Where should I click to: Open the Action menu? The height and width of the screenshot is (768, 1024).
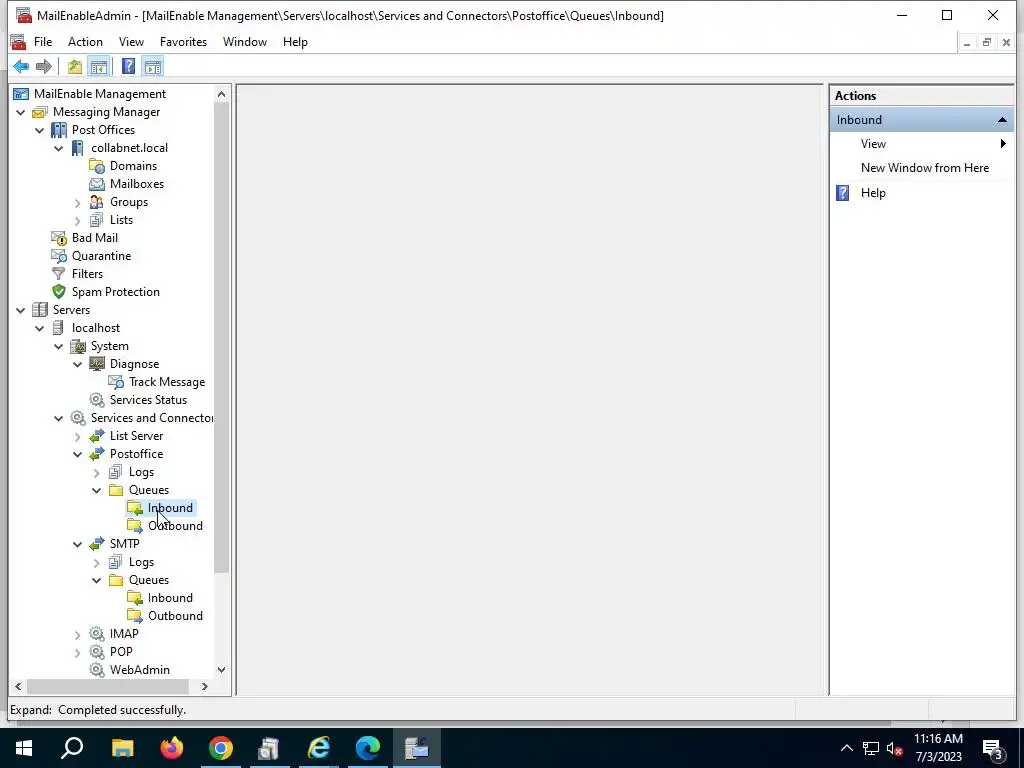coord(86,42)
